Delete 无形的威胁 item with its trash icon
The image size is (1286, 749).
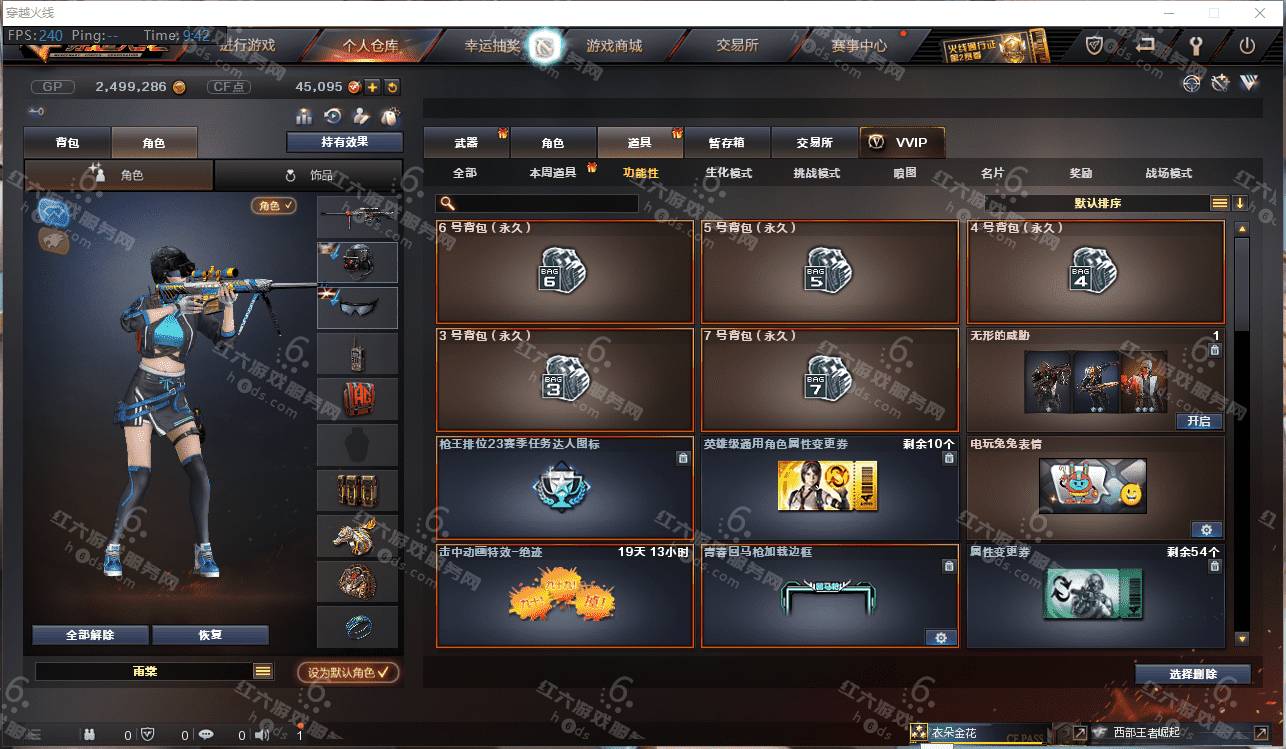click(1214, 350)
